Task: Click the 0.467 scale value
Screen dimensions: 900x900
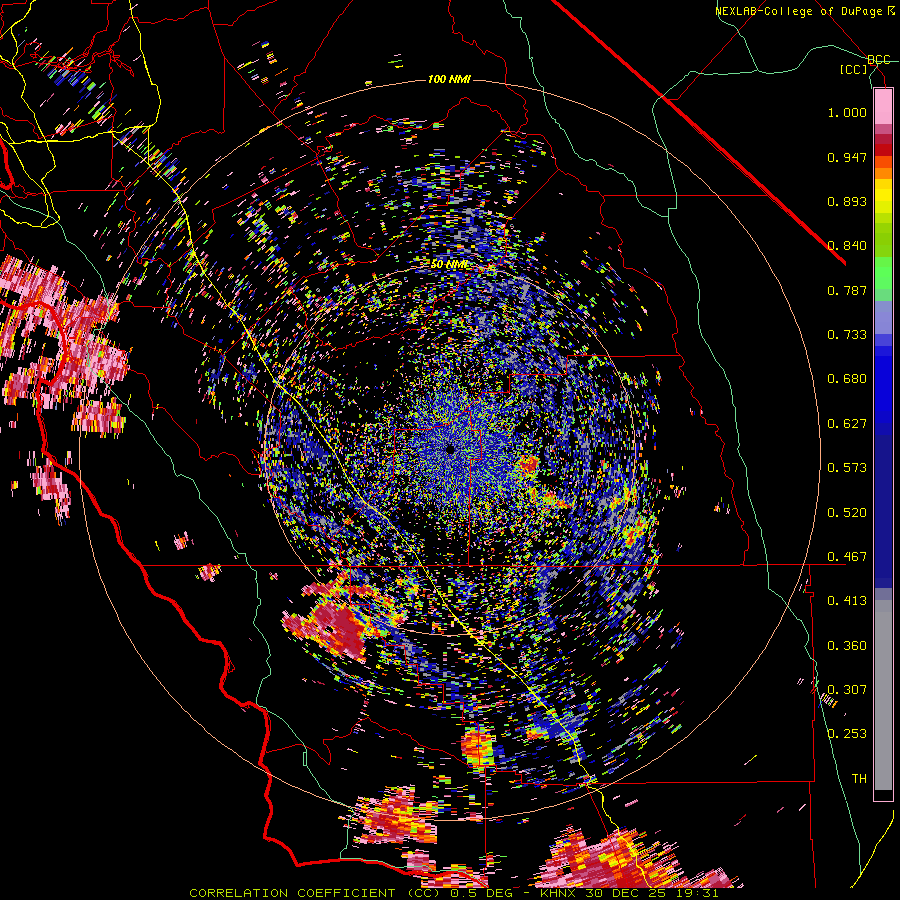Action: (847, 557)
